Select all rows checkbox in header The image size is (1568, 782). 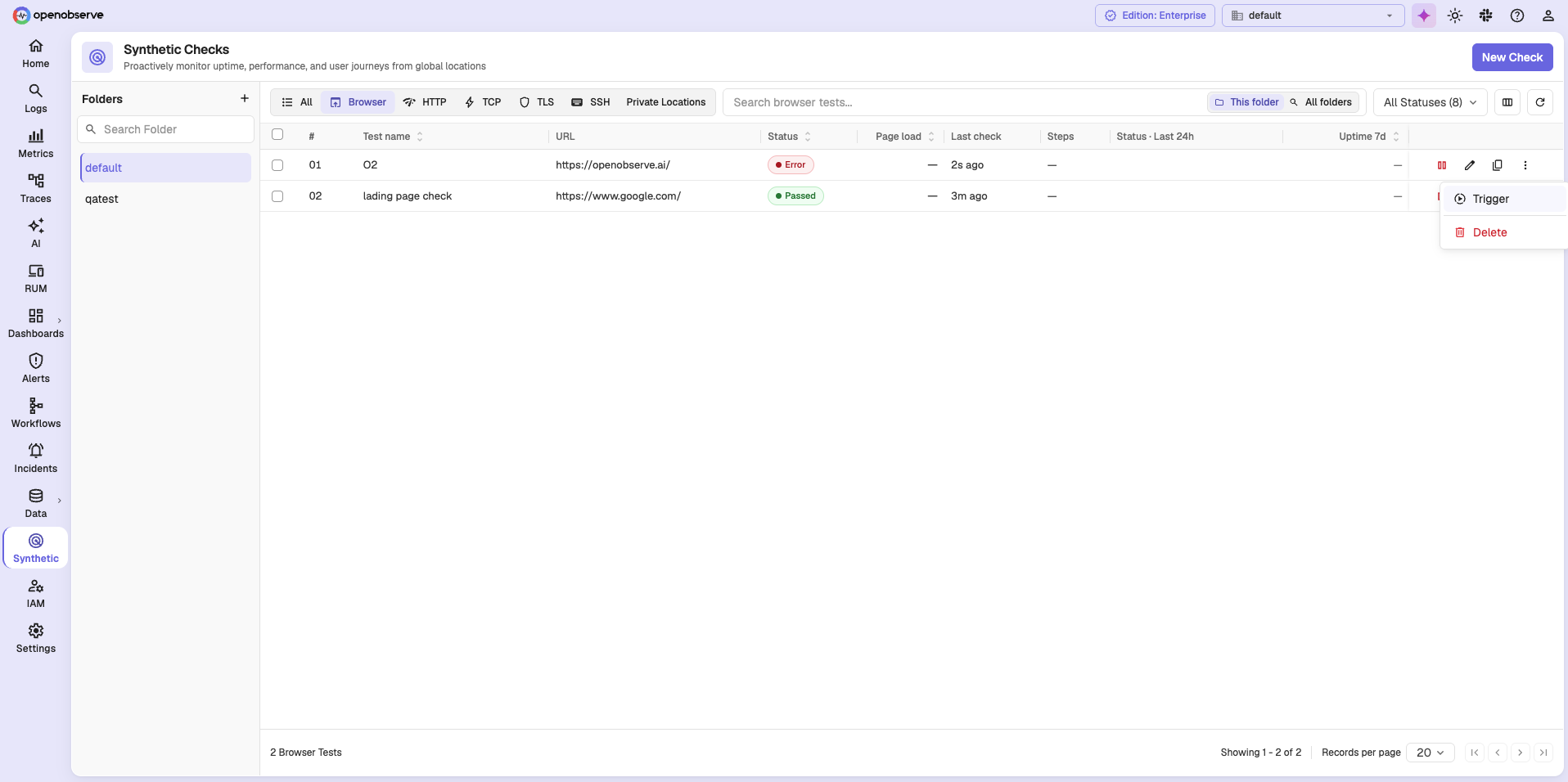coord(277,134)
